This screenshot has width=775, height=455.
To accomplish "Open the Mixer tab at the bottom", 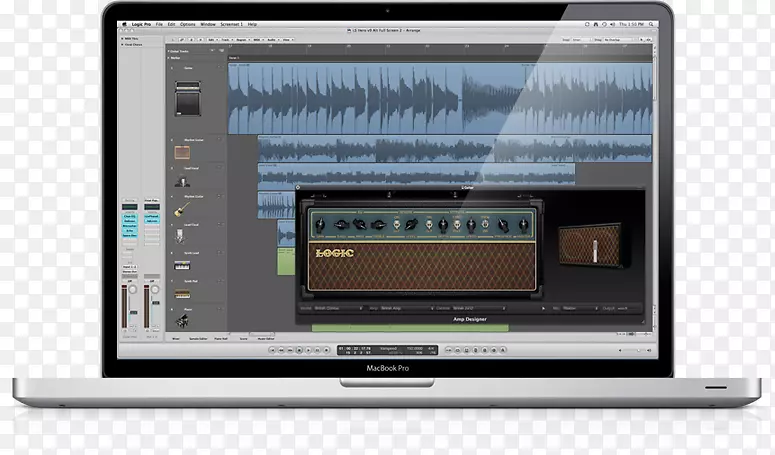I will tap(175, 339).
